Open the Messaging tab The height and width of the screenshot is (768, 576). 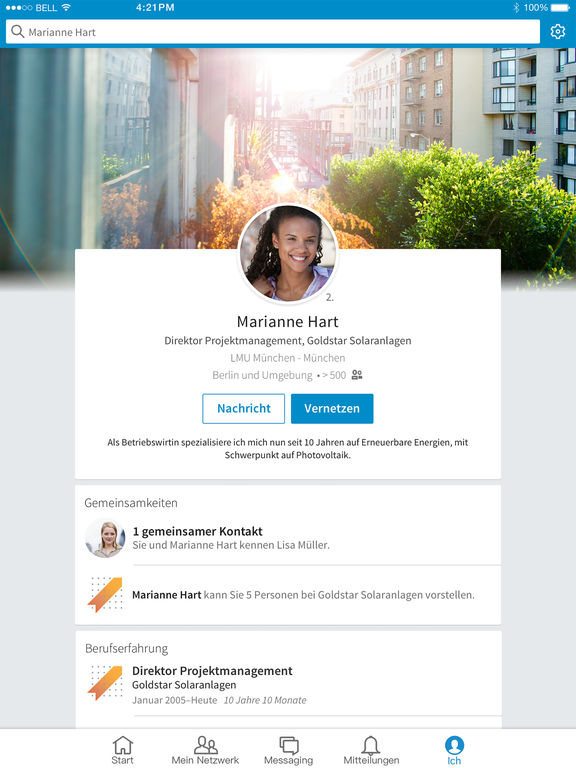pos(288,750)
